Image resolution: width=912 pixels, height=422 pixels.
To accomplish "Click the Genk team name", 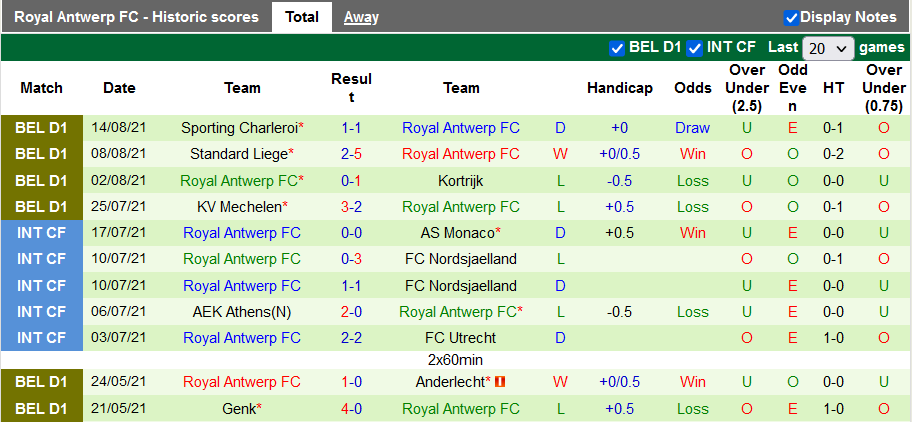I will click(241, 409).
